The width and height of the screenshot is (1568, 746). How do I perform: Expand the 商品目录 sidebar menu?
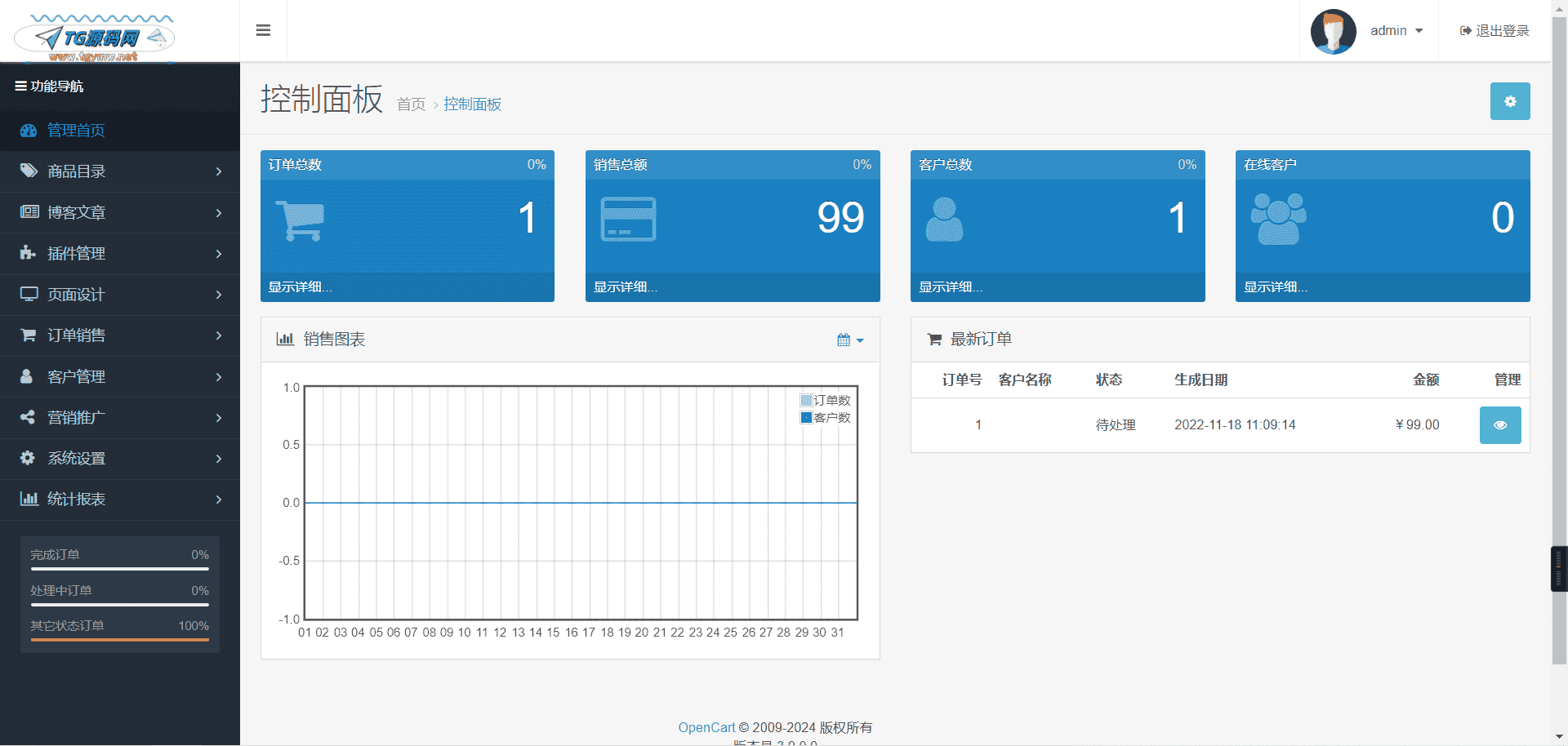[120, 171]
